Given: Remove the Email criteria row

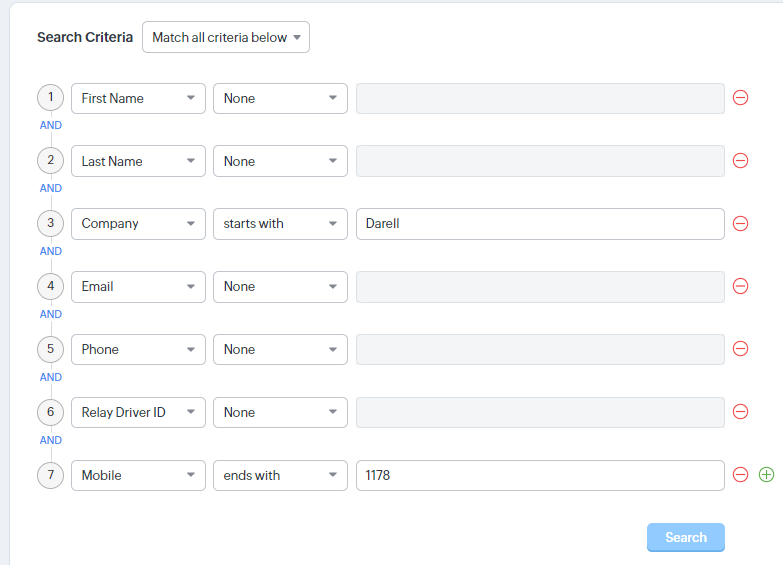Looking at the screenshot, I should (x=740, y=286).
